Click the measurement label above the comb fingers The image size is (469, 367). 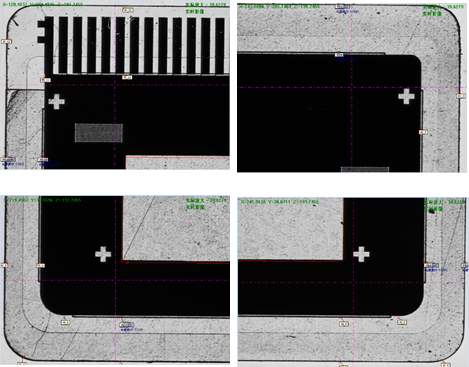point(128,10)
